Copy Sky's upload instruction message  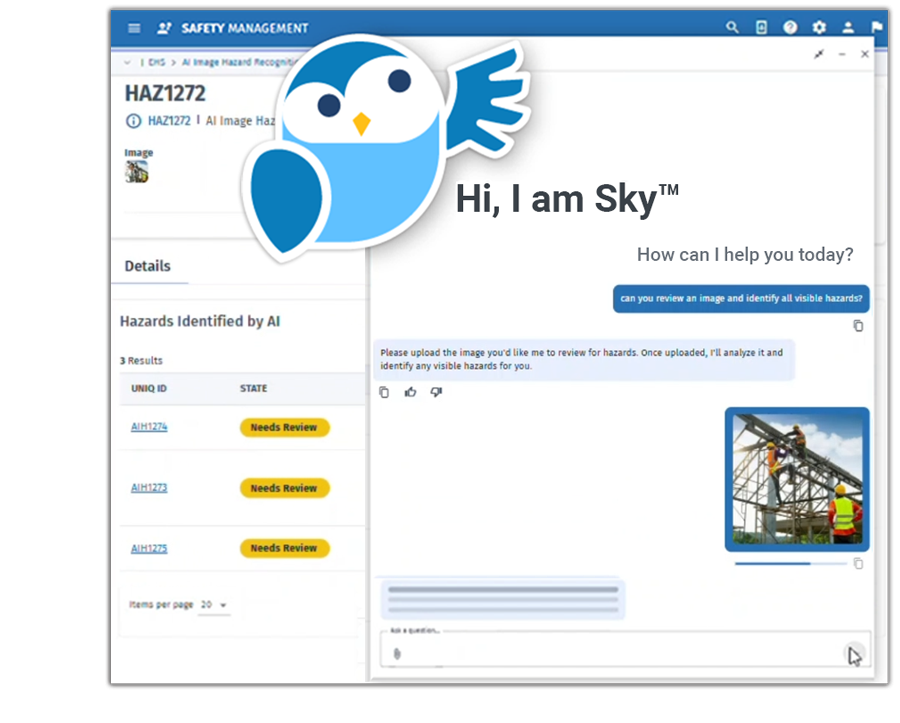click(384, 392)
